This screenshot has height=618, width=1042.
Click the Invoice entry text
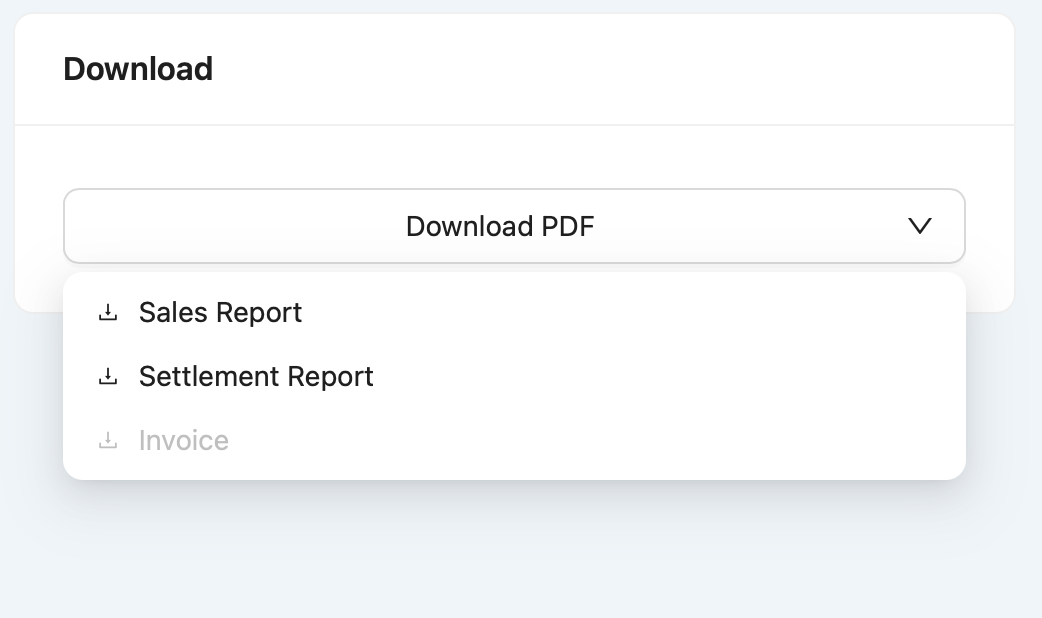tap(184, 441)
